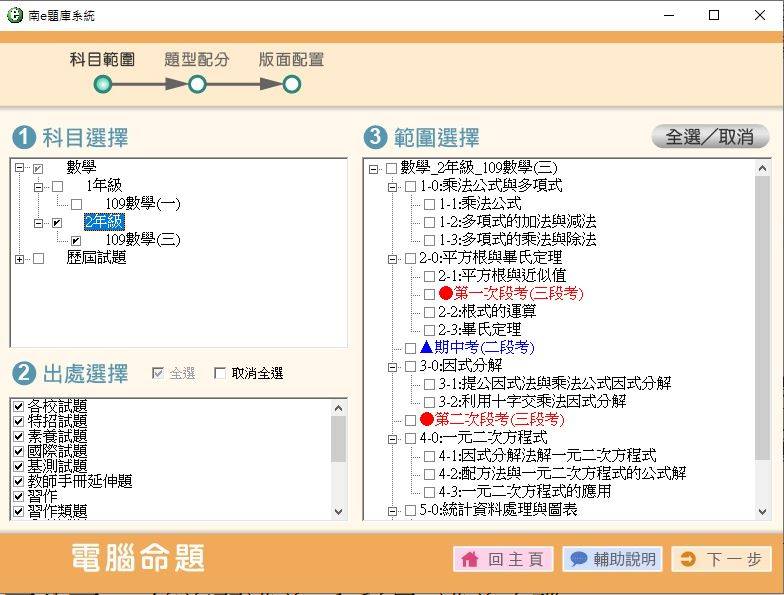Collapse 4-0:一元二次方程式 node
The image size is (784, 595).
coord(392,439)
